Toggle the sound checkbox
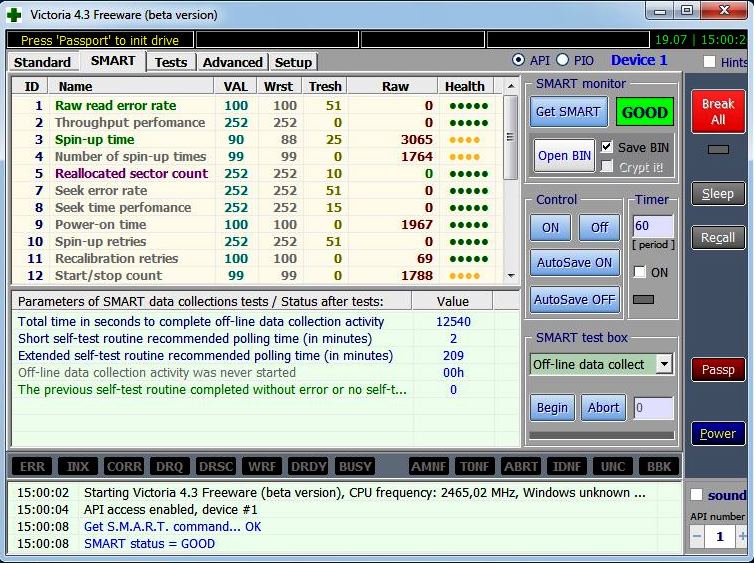This screenshot has height=563, width=754. (696, 495)
